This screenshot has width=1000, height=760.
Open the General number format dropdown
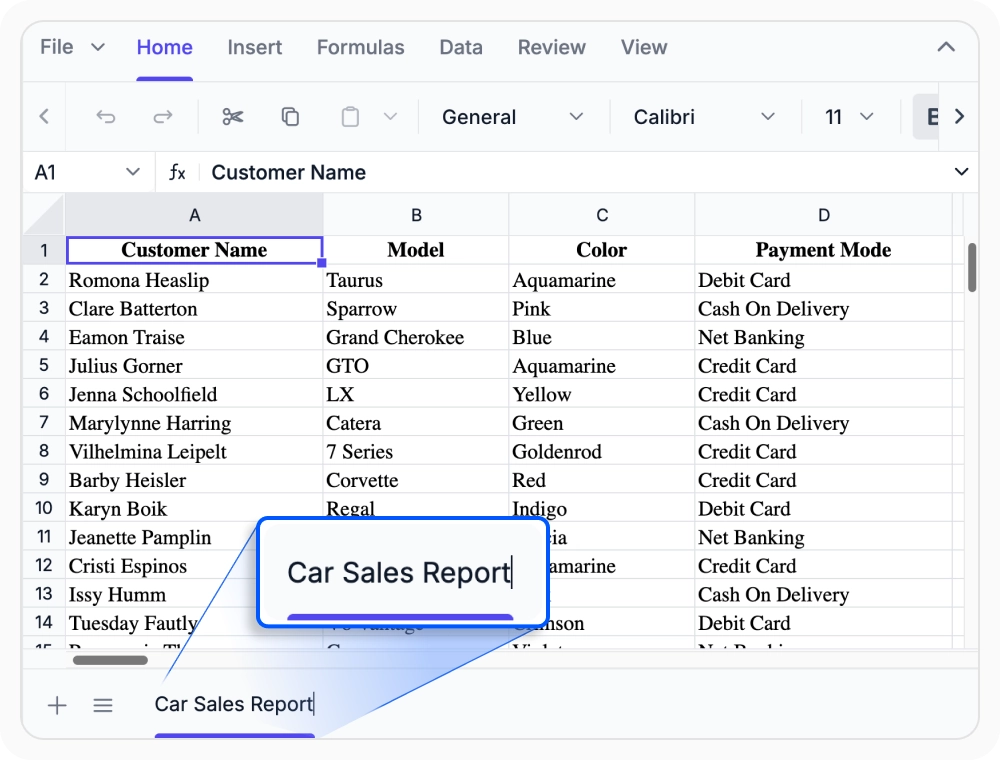pos(513,117)
